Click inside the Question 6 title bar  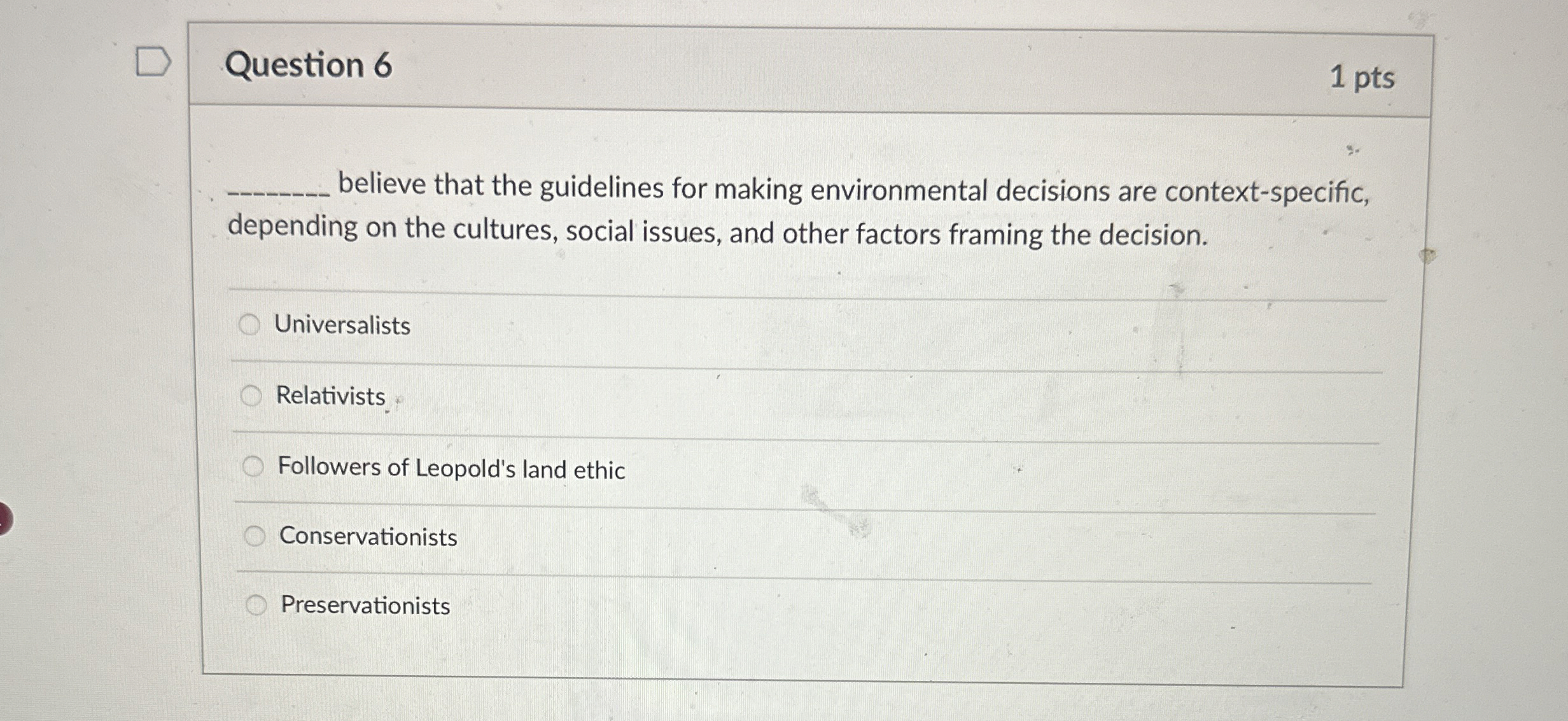(764, 66)
